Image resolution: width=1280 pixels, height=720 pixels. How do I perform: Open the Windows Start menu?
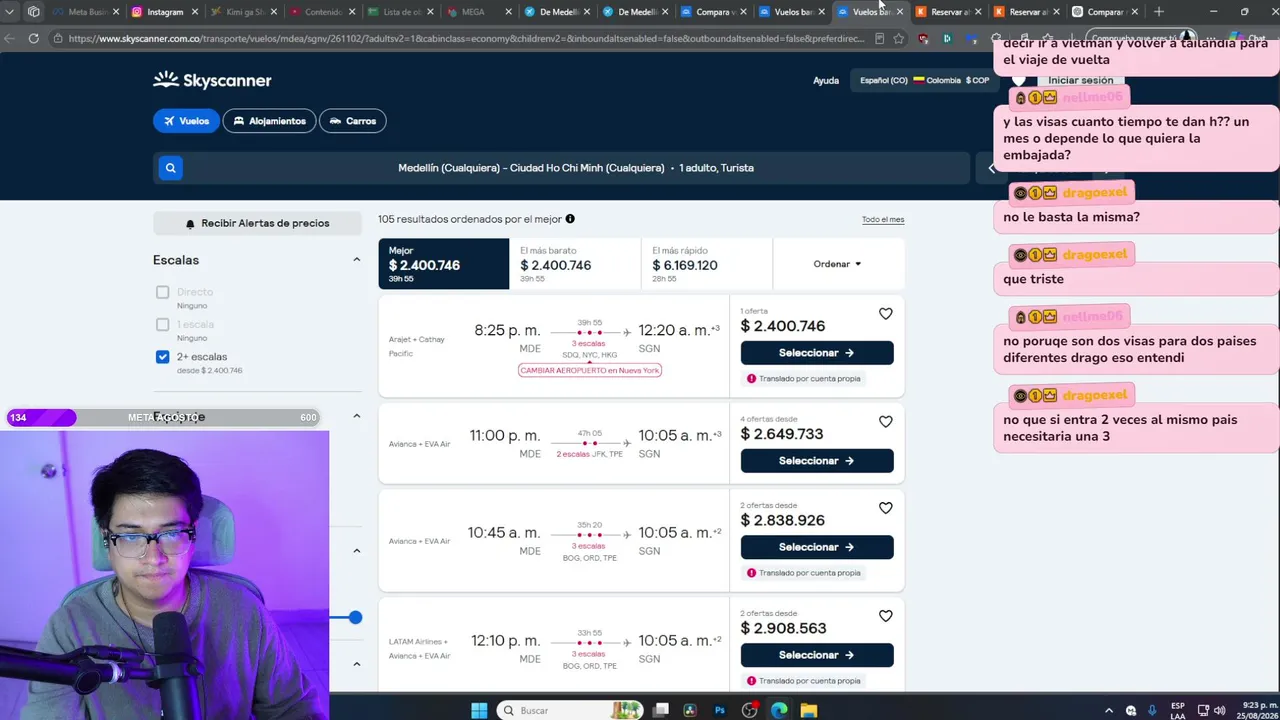(x=479, y=710)
